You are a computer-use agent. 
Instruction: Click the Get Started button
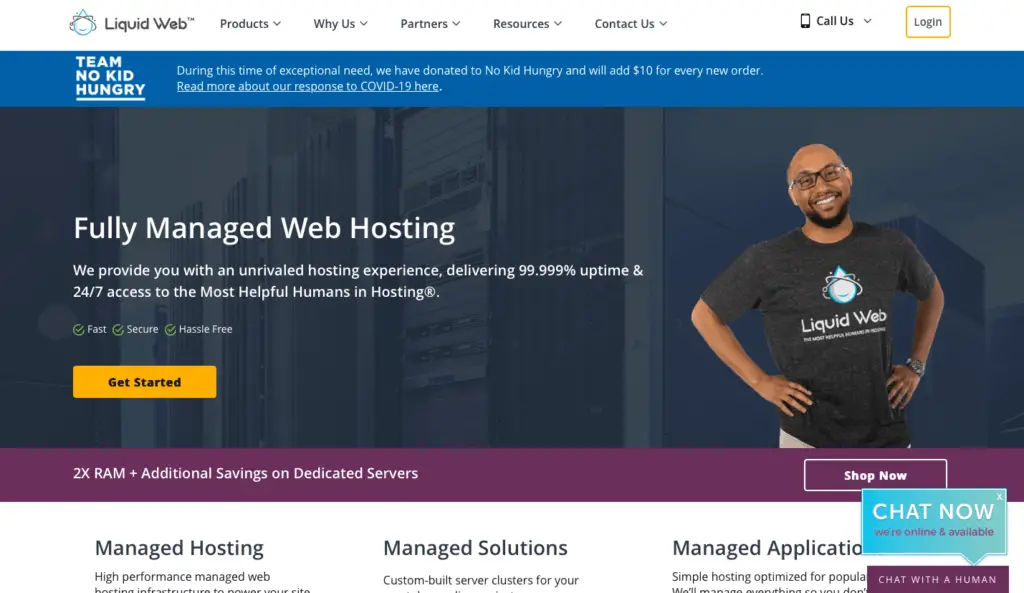click(x=144, y=382)
